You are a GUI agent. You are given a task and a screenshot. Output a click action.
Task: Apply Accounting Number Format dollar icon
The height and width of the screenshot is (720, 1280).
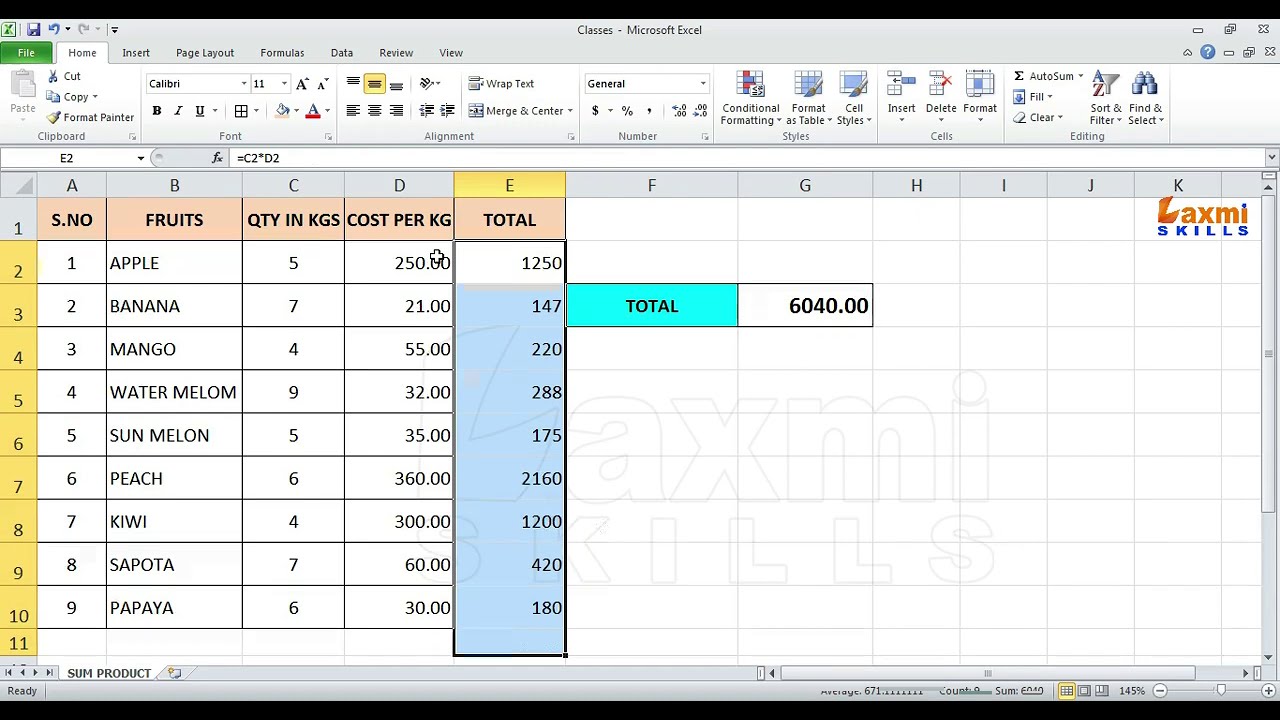pyautogui.click(x=595, y=111)
